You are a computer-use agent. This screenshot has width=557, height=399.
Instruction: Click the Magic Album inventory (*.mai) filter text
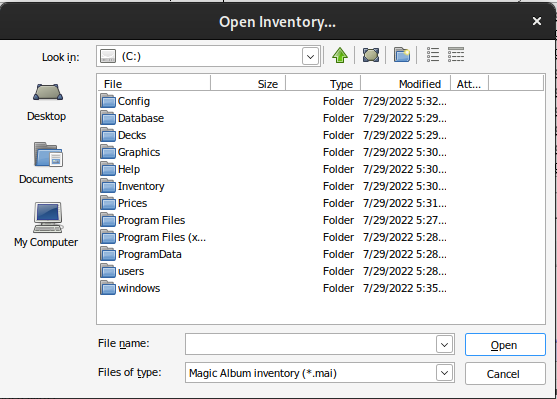[263, 373]
